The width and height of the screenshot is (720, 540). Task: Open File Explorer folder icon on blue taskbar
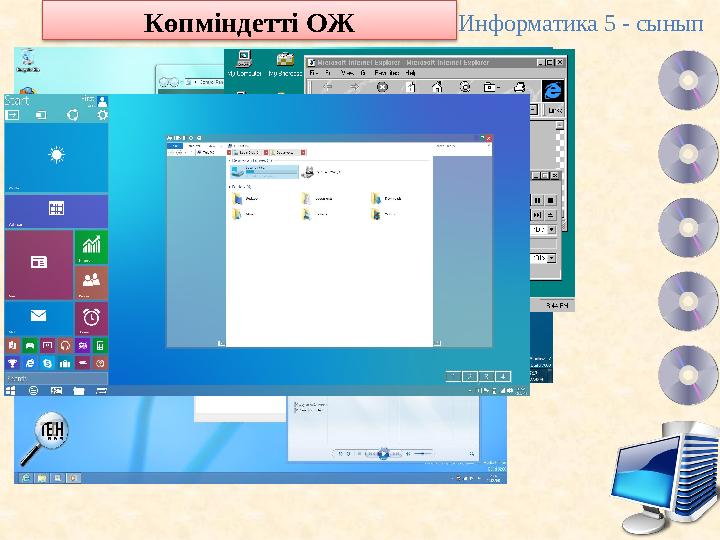click(79, 391)
